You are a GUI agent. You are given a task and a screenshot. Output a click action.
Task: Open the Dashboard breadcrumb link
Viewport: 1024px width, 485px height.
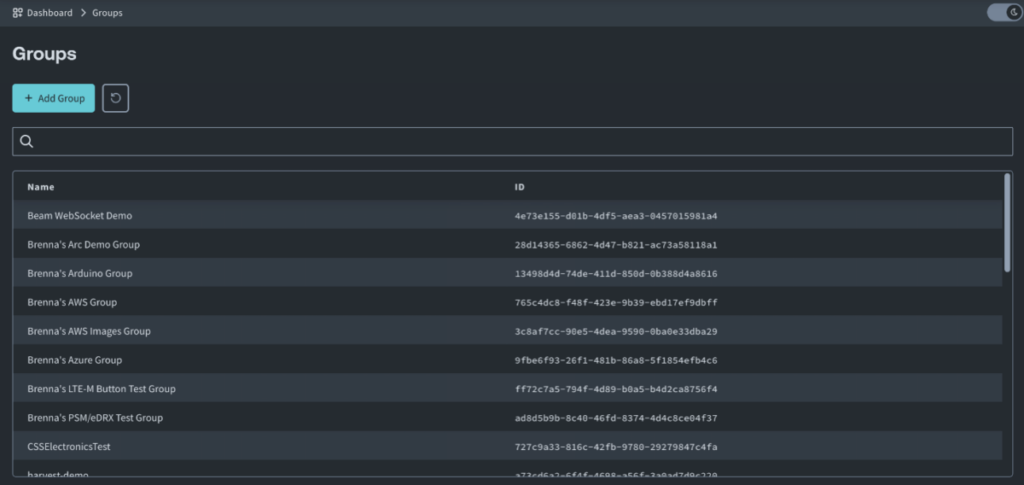coord(49,13)
